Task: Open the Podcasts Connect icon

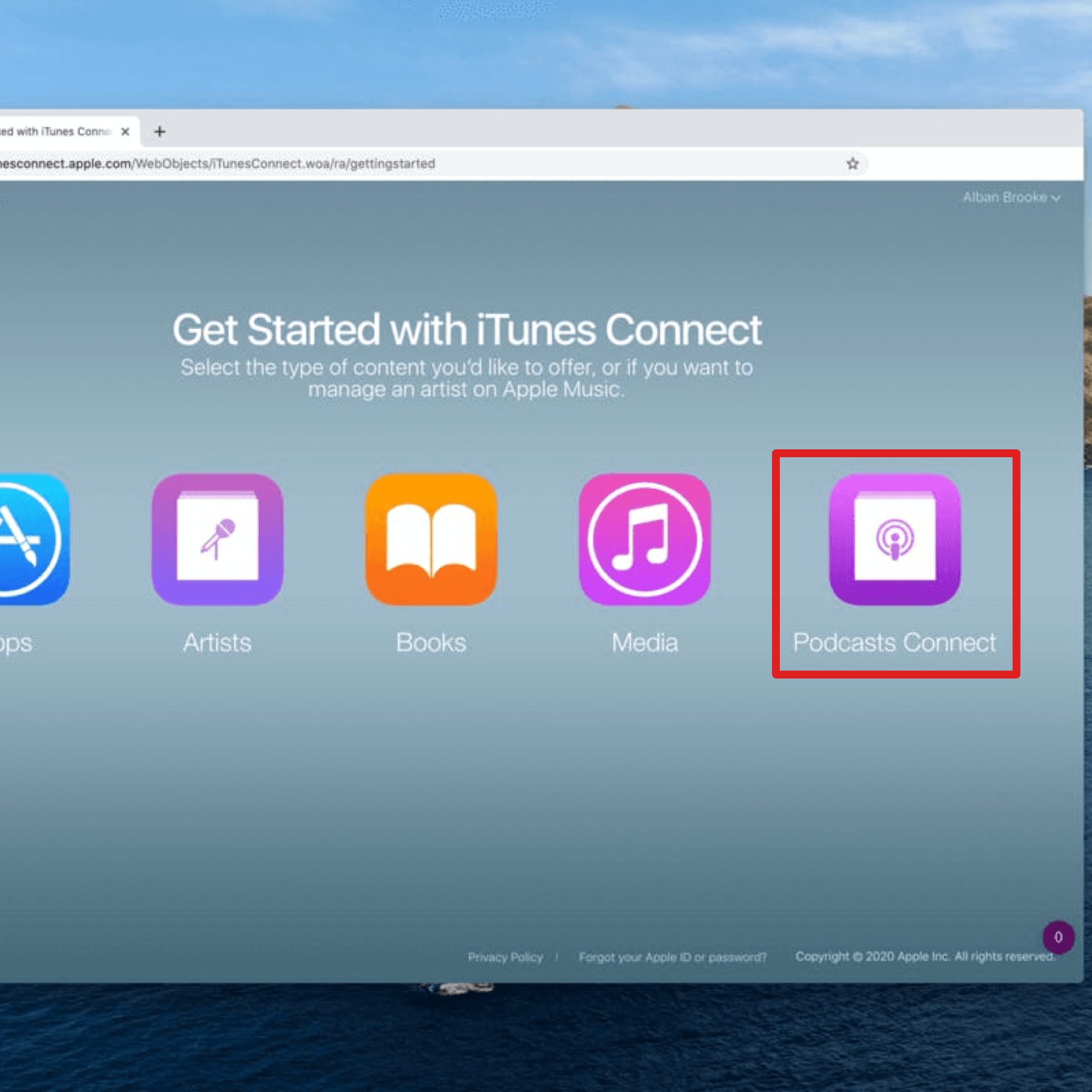Action: coord(895,539)
